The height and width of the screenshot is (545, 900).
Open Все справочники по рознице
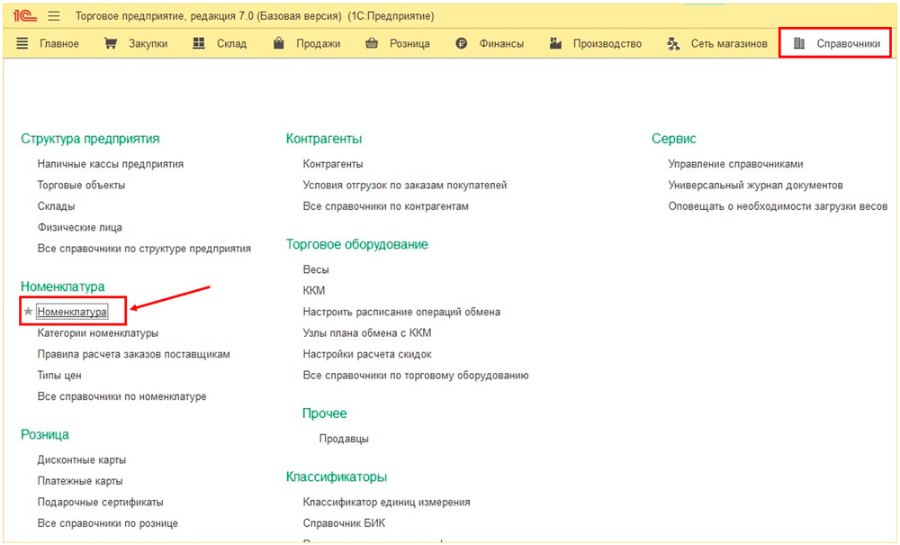[x=108, y=524]
